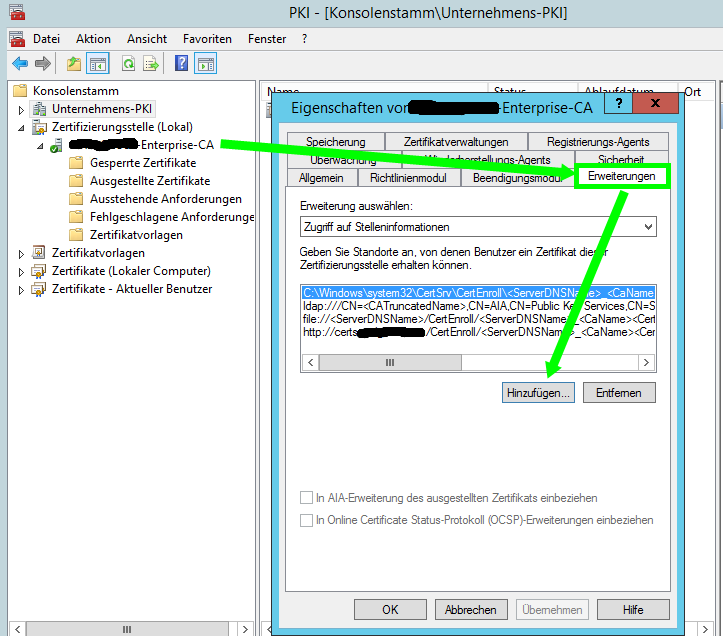Screen dimensions: 723x636
Task: Click the Zertifikate - Aktueller Benutzer icon
Action: pyautogui.click(x=39, y=289)
